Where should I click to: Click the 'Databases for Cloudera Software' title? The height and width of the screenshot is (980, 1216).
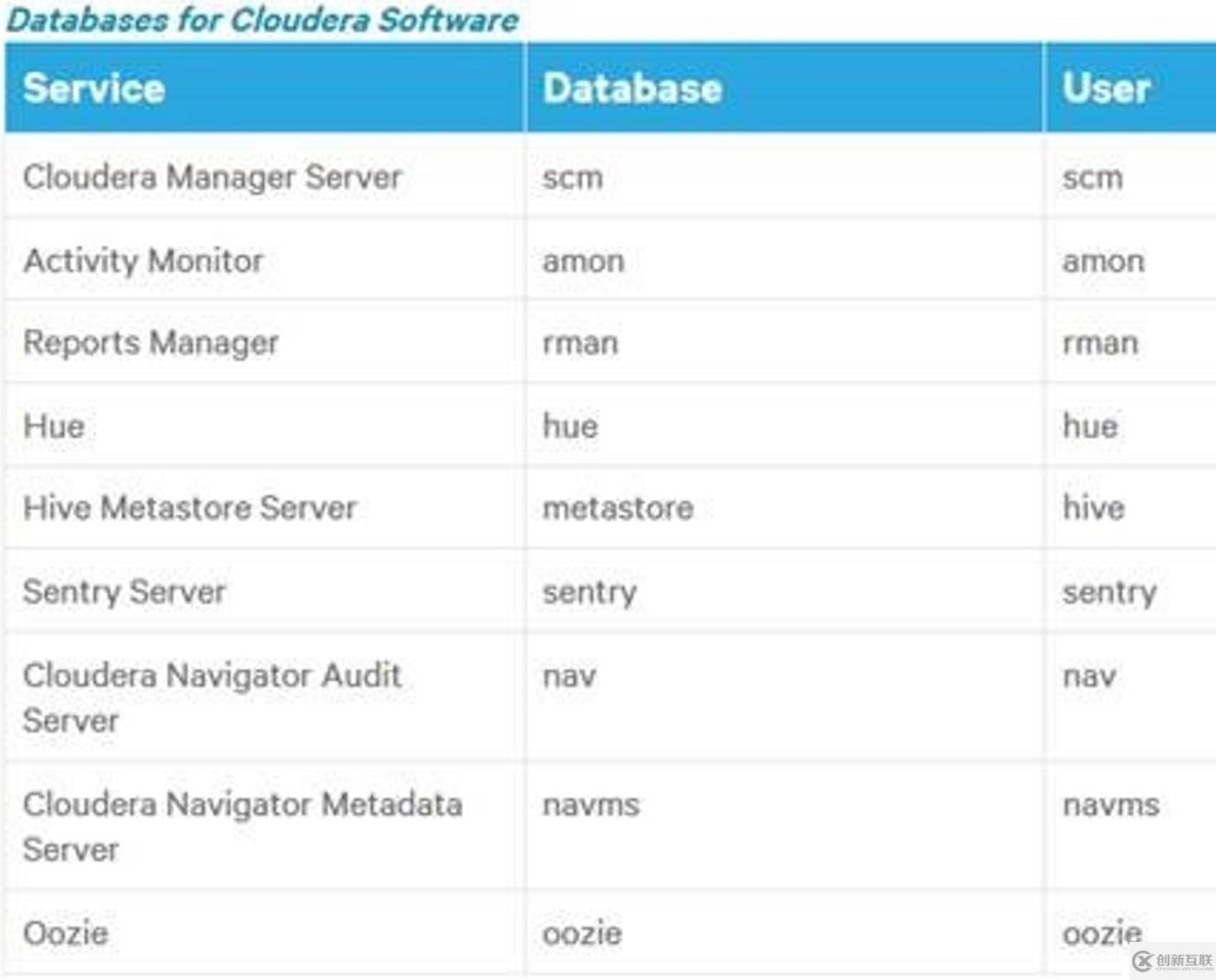tap(262, 19)
